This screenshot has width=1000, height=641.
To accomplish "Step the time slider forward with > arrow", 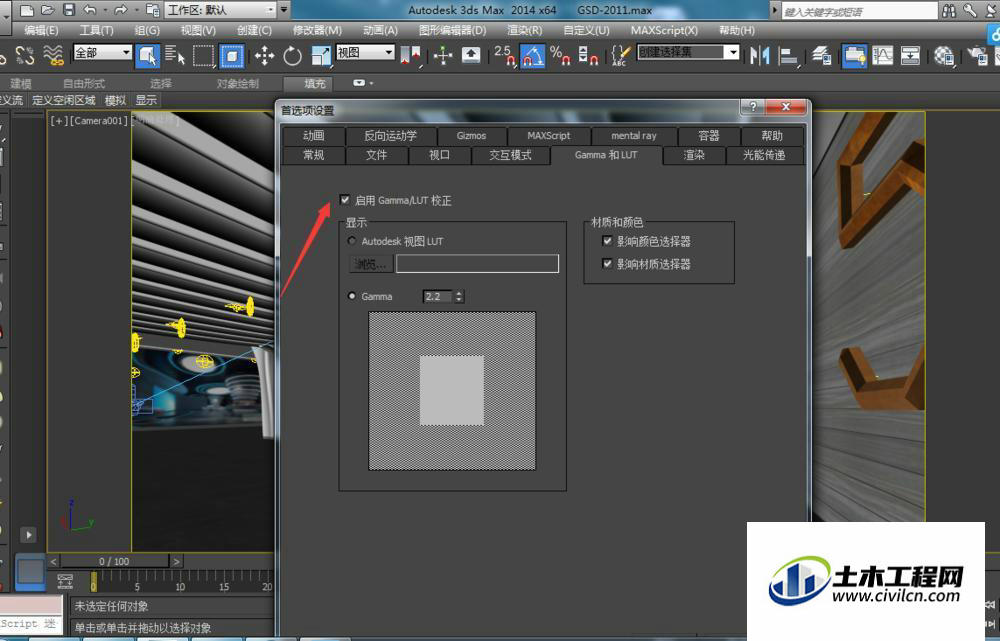I will 177,561.
